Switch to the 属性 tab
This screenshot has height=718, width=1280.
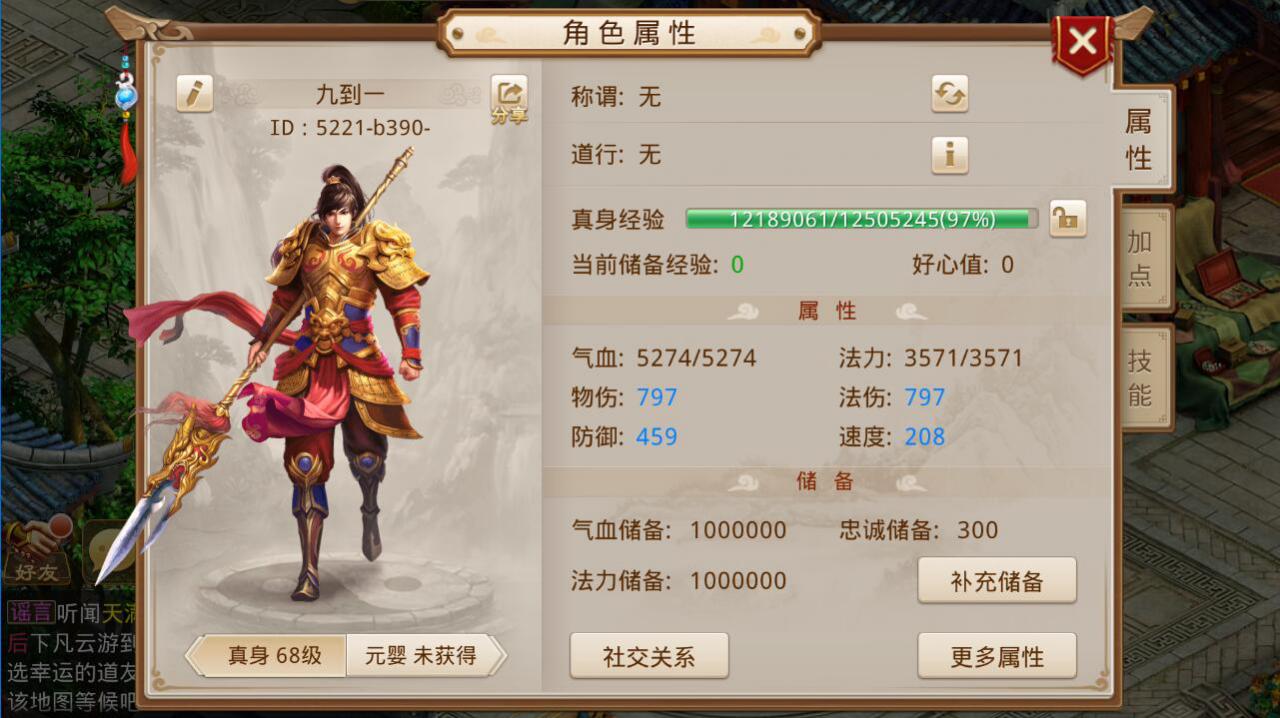[1140, 139]
